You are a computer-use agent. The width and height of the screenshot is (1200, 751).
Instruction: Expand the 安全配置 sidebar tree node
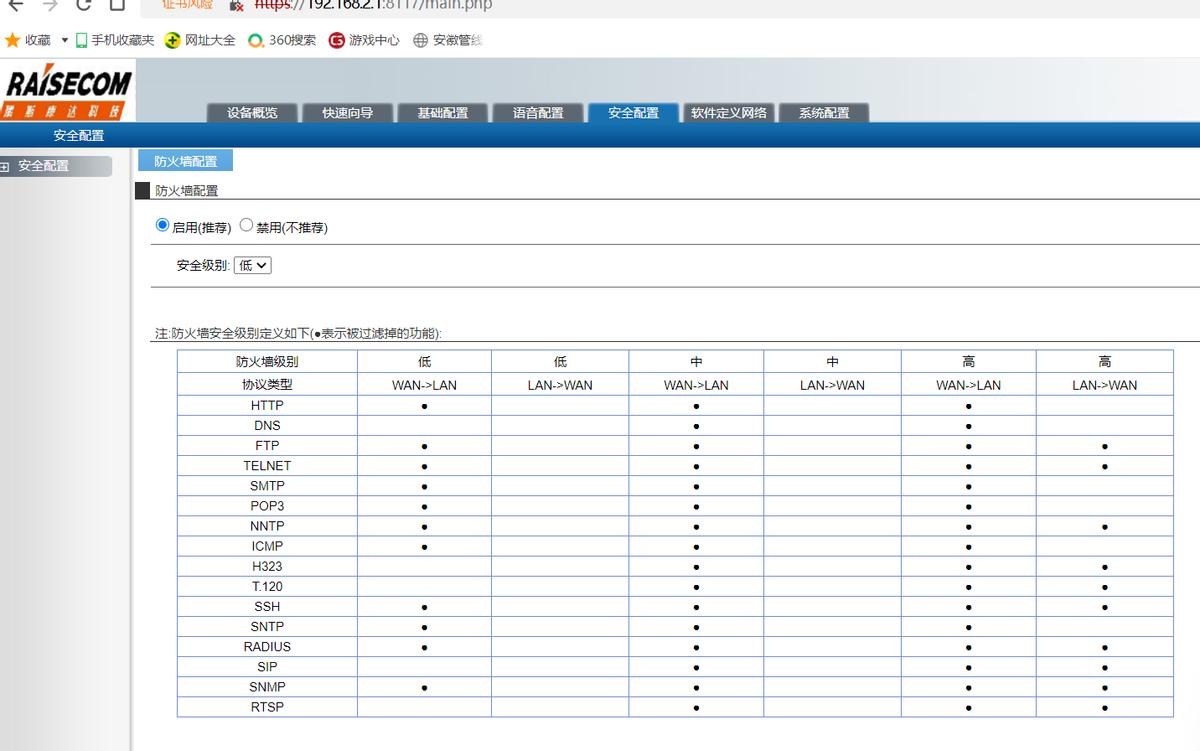[x=5, y=167]
